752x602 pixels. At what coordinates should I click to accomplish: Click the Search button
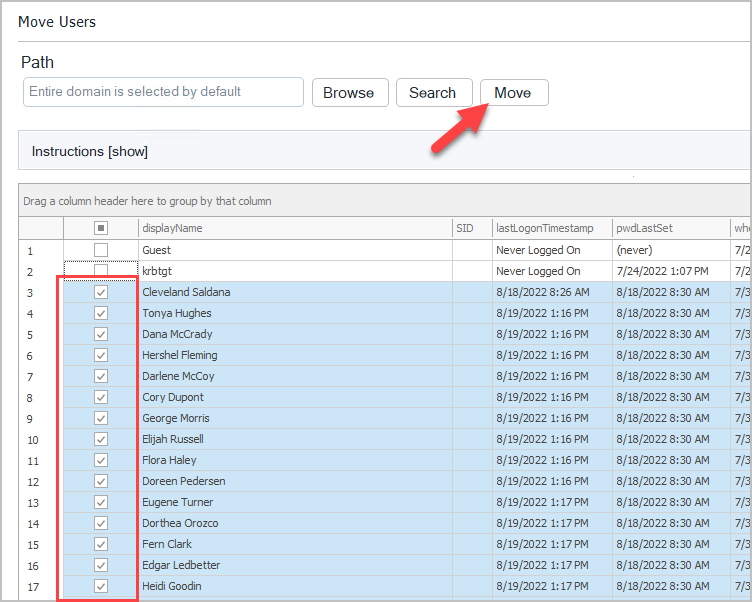432,93
